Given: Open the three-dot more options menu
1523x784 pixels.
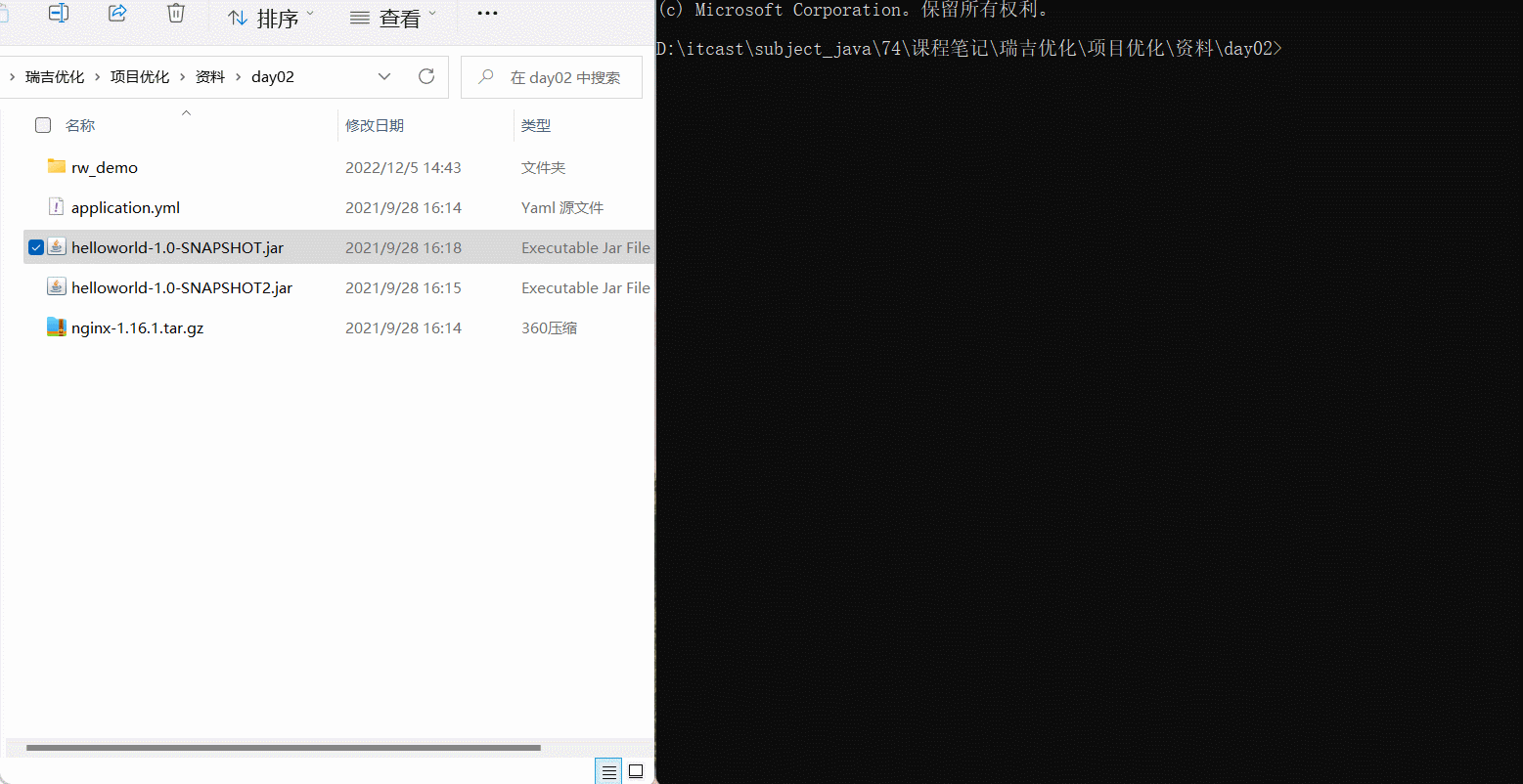Looking at the screenshot, I should pyautogui.click(x=487, y=14).
